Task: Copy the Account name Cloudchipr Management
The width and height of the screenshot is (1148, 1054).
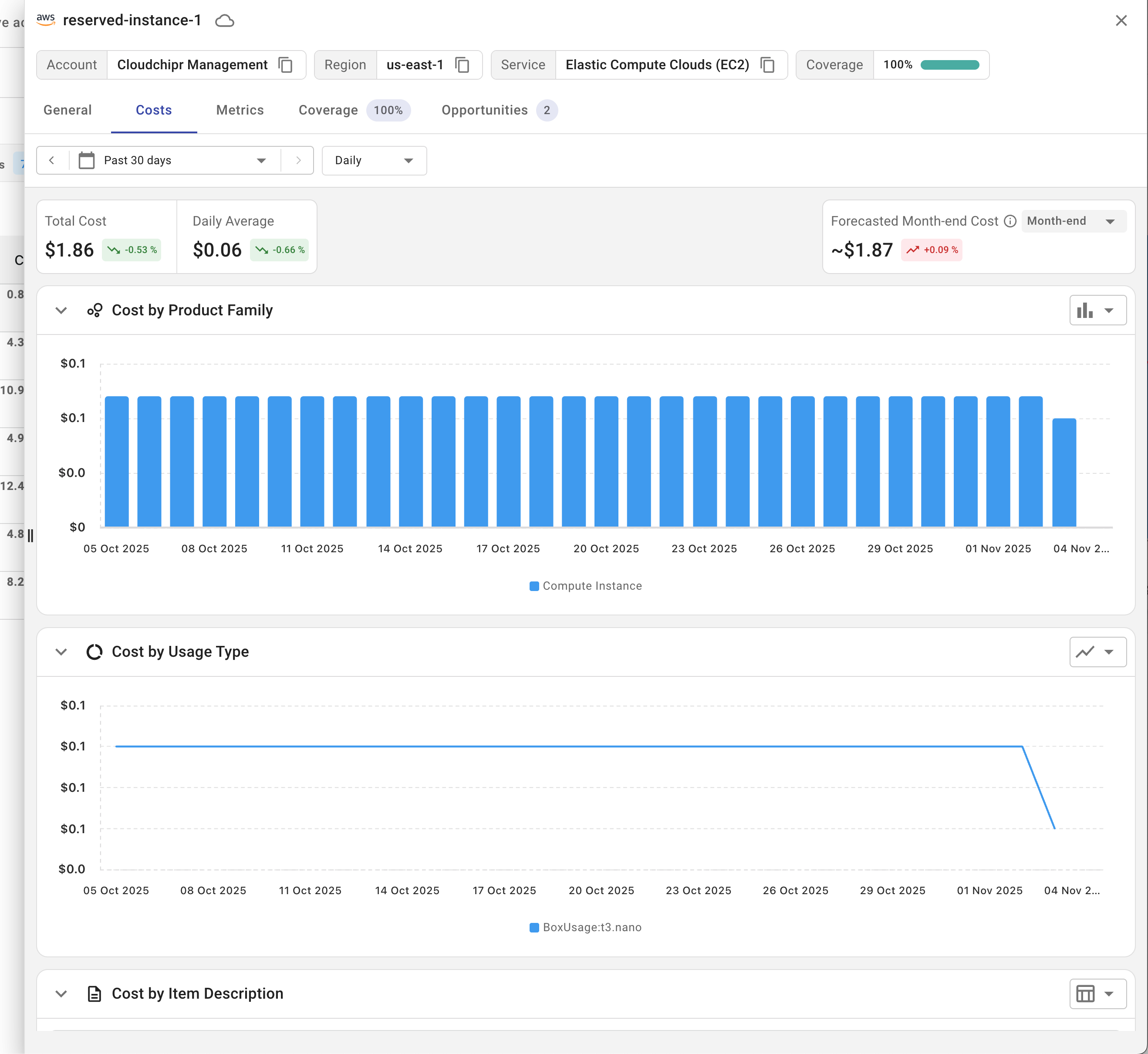Action: click(x=285, y=65)
